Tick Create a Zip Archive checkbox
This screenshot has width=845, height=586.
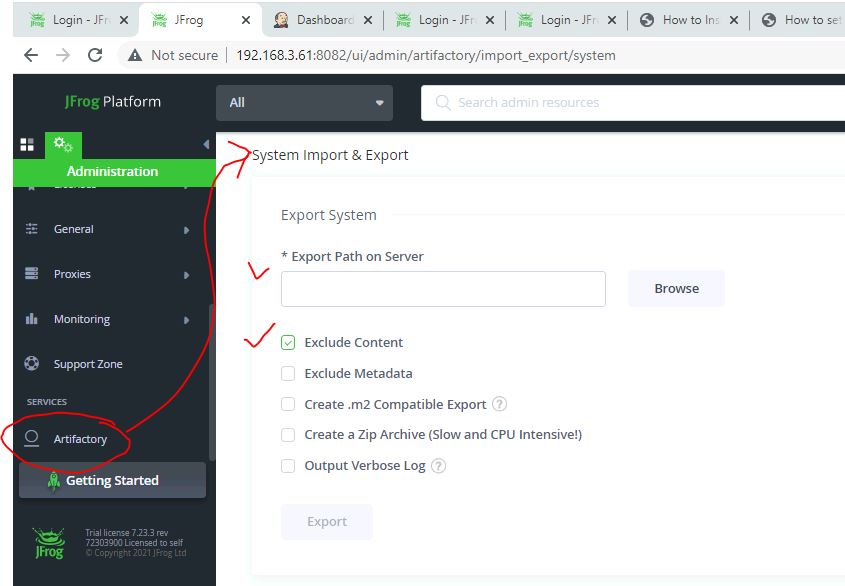[288, 435]
